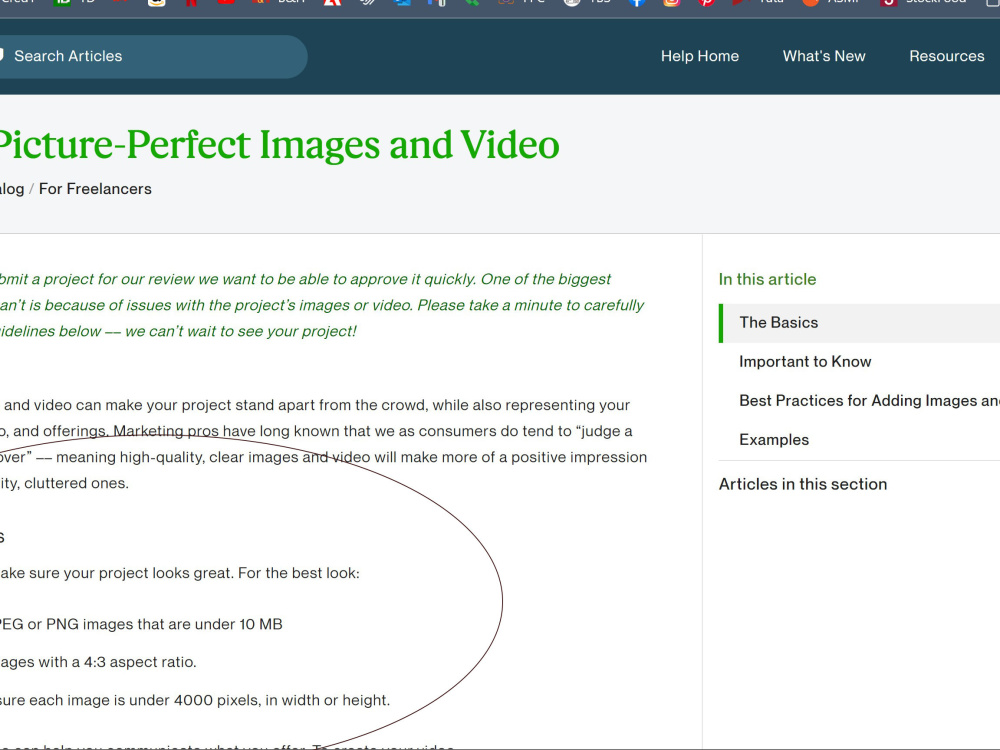The height and width of the screenshot is (750, 1000).
Task: Click the italic green intro paragraph
Action: tap(322, 305)
